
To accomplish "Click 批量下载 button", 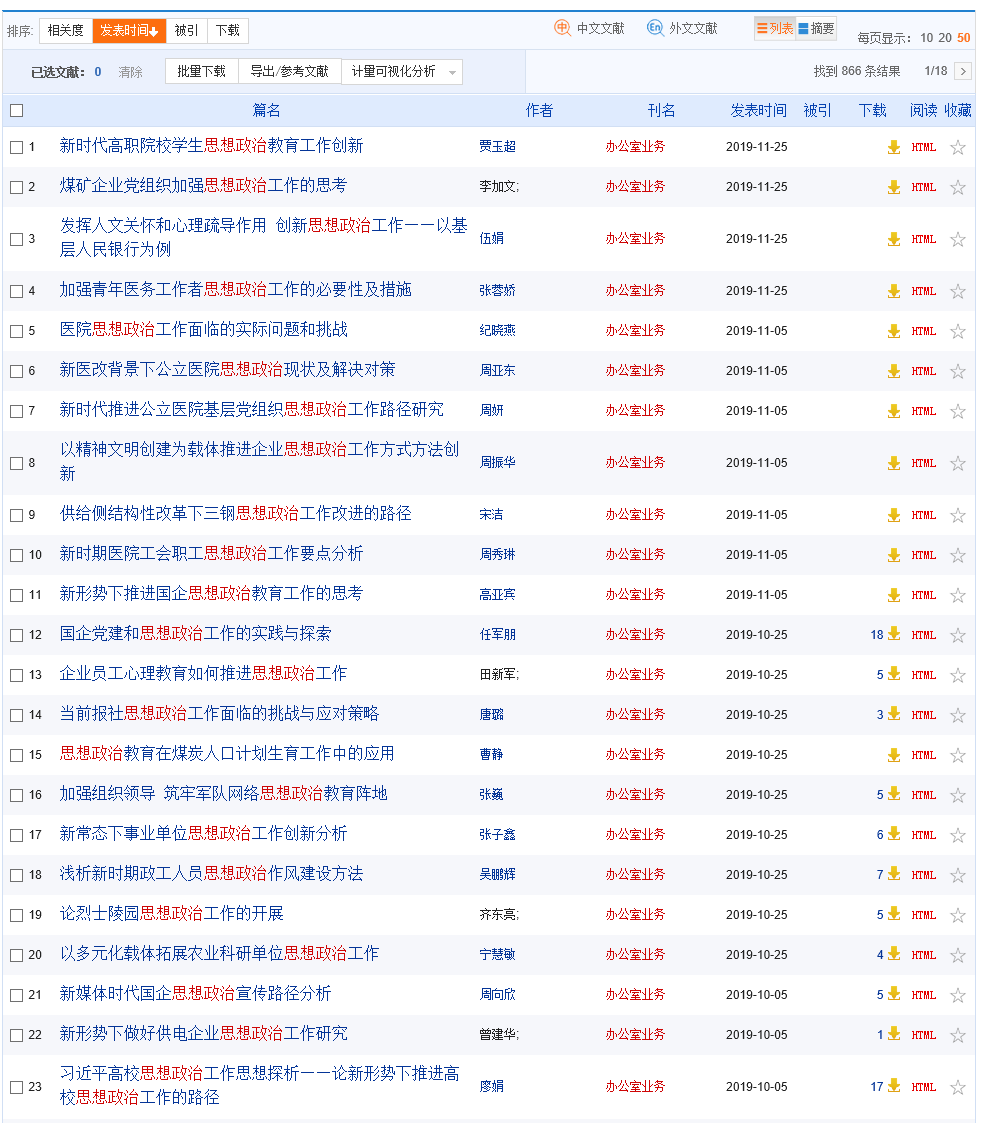I will coord(201,72).
